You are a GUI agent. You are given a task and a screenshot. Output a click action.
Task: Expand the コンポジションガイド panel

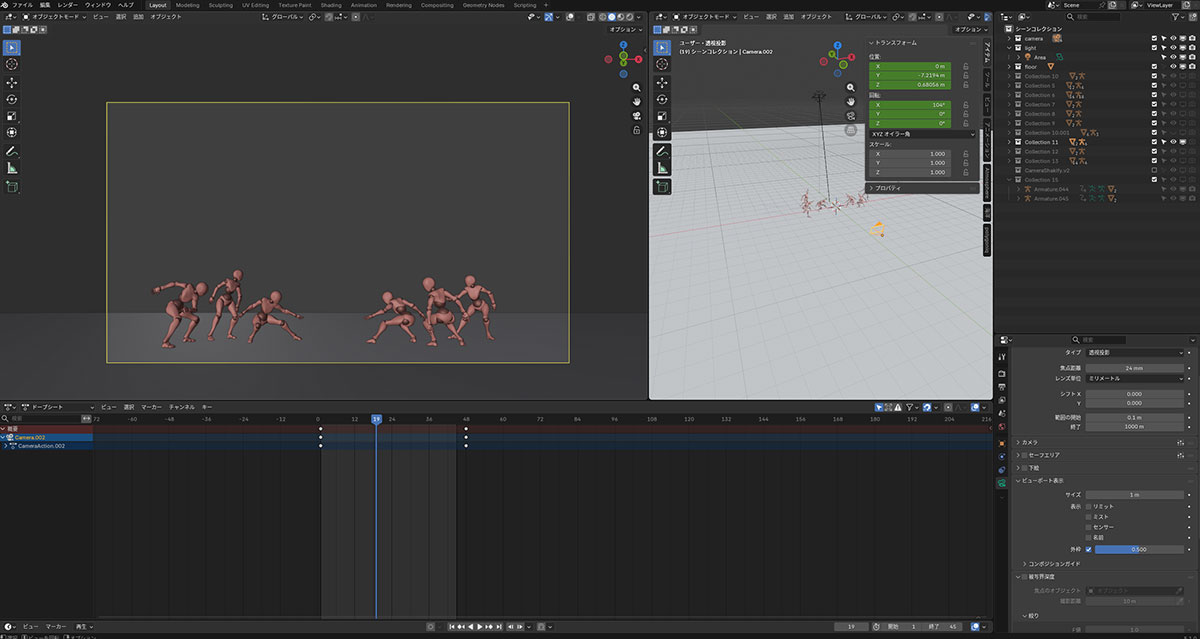(1053, 564)
